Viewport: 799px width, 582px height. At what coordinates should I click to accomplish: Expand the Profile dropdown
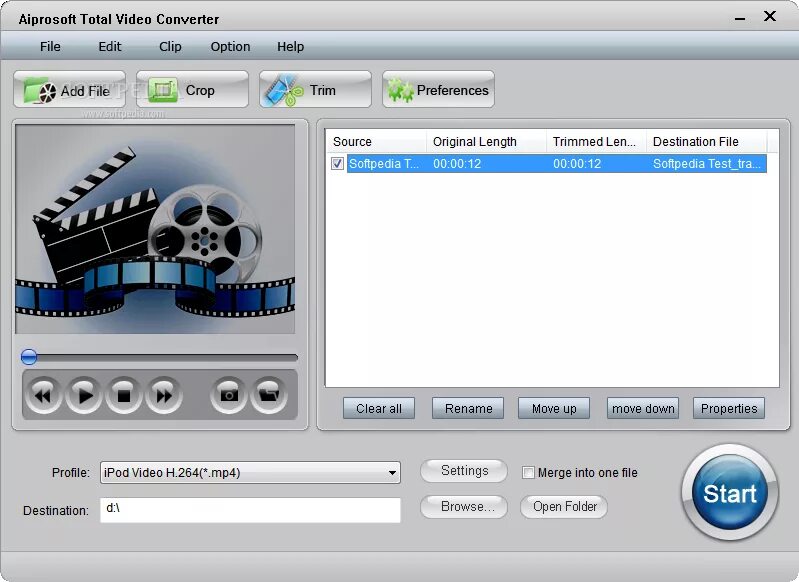392,472
